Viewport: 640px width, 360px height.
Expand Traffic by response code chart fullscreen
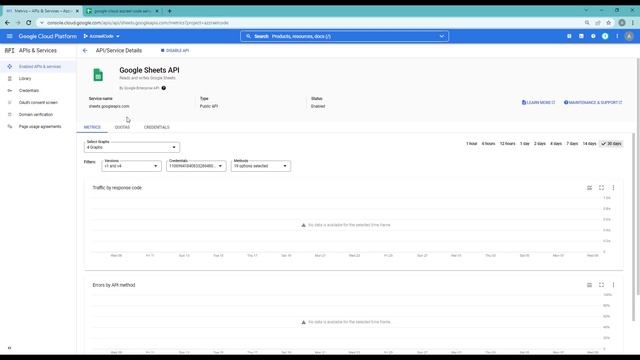tap(601, 188)
